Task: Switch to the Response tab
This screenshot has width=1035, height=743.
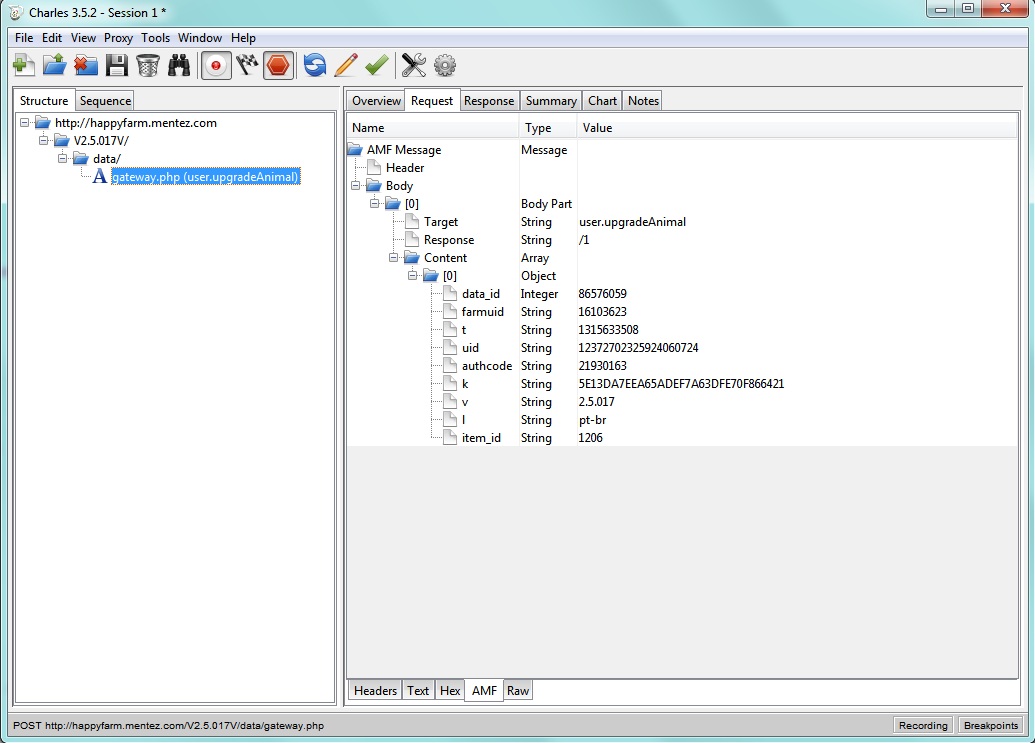Action: tap(488, 100)
